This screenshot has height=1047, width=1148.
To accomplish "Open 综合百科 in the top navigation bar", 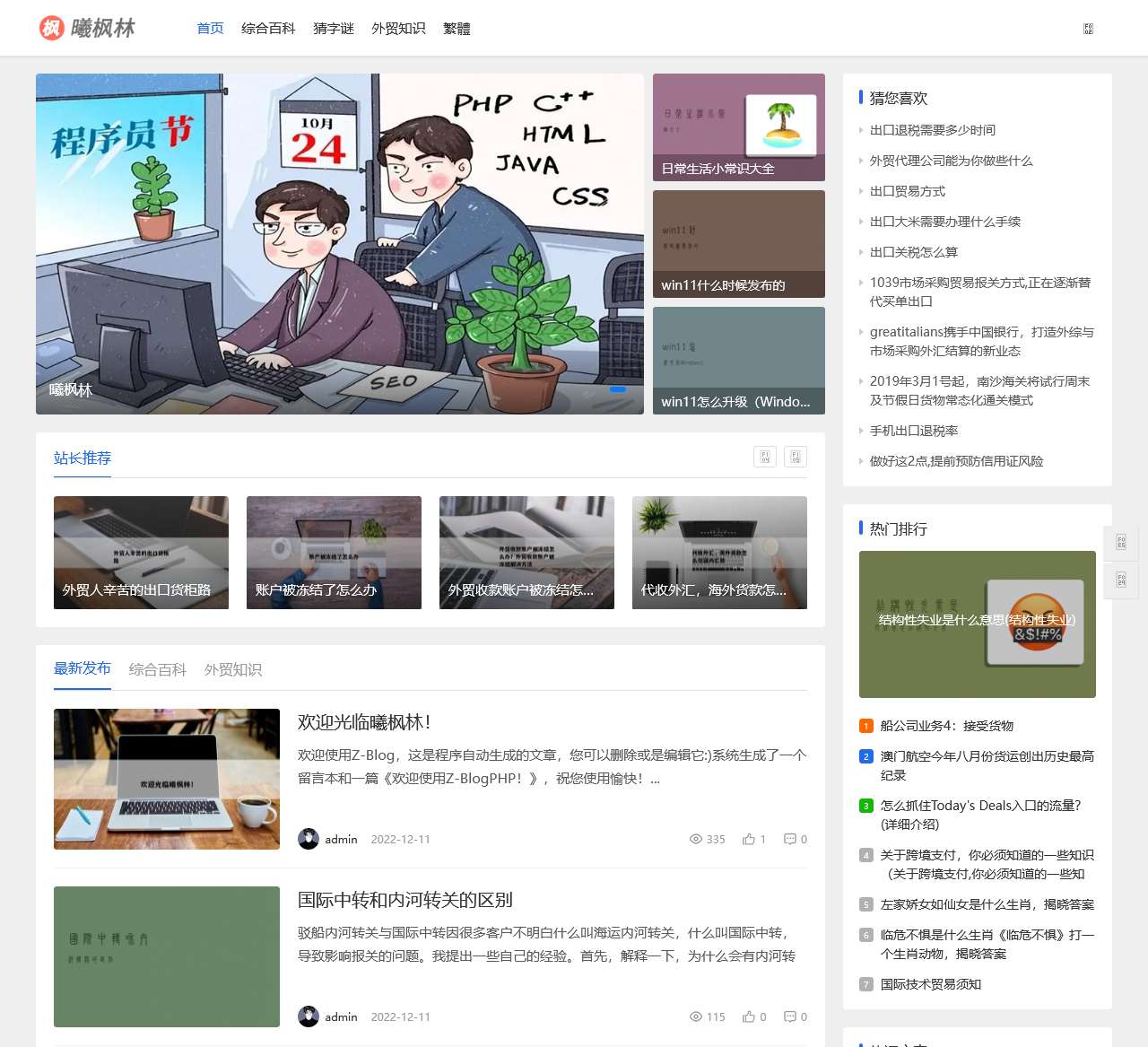I will pyautogui.click(x=268, y=29).
